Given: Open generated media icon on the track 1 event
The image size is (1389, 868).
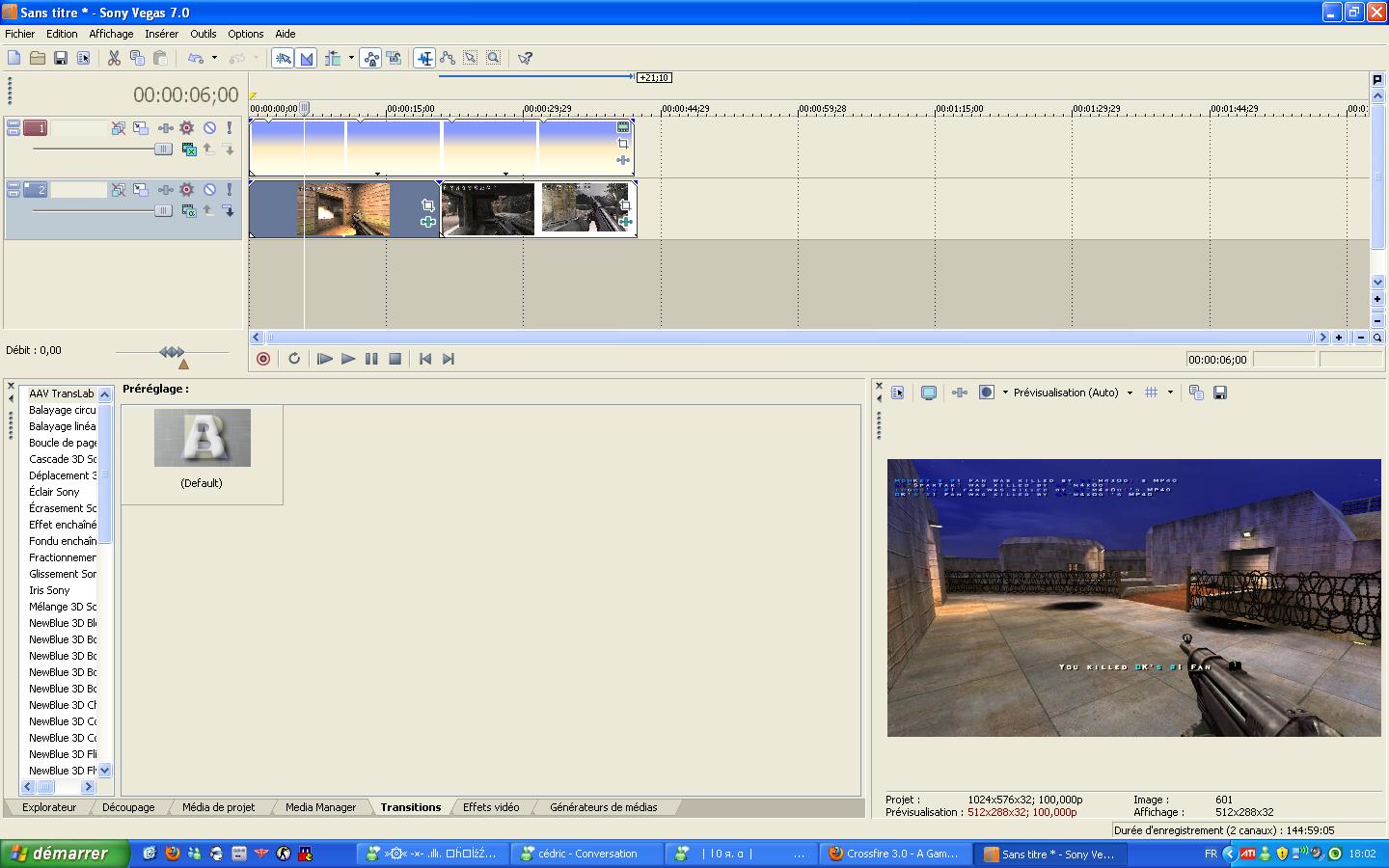Looking at the screenshot, I should [x=623, y=127].
